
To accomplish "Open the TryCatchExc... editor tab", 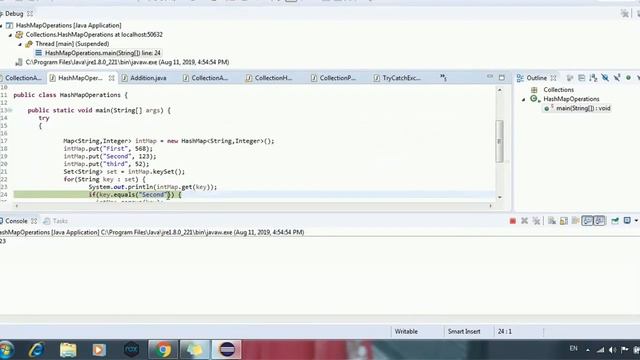I will (401, 78).
